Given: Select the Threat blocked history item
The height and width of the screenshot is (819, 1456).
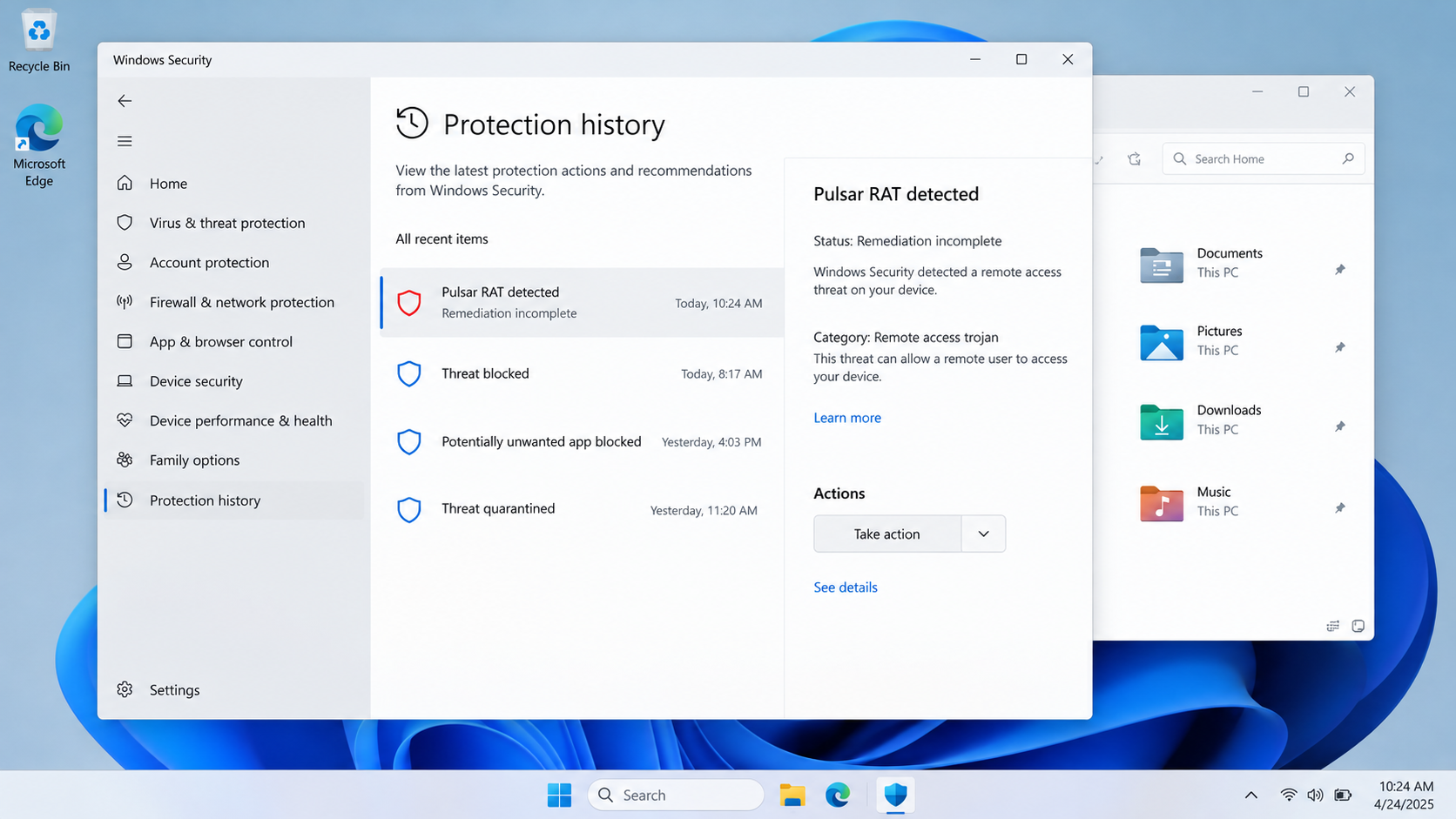Looking at the screenshot, I should pyautogui.click(x=583, y=373).
